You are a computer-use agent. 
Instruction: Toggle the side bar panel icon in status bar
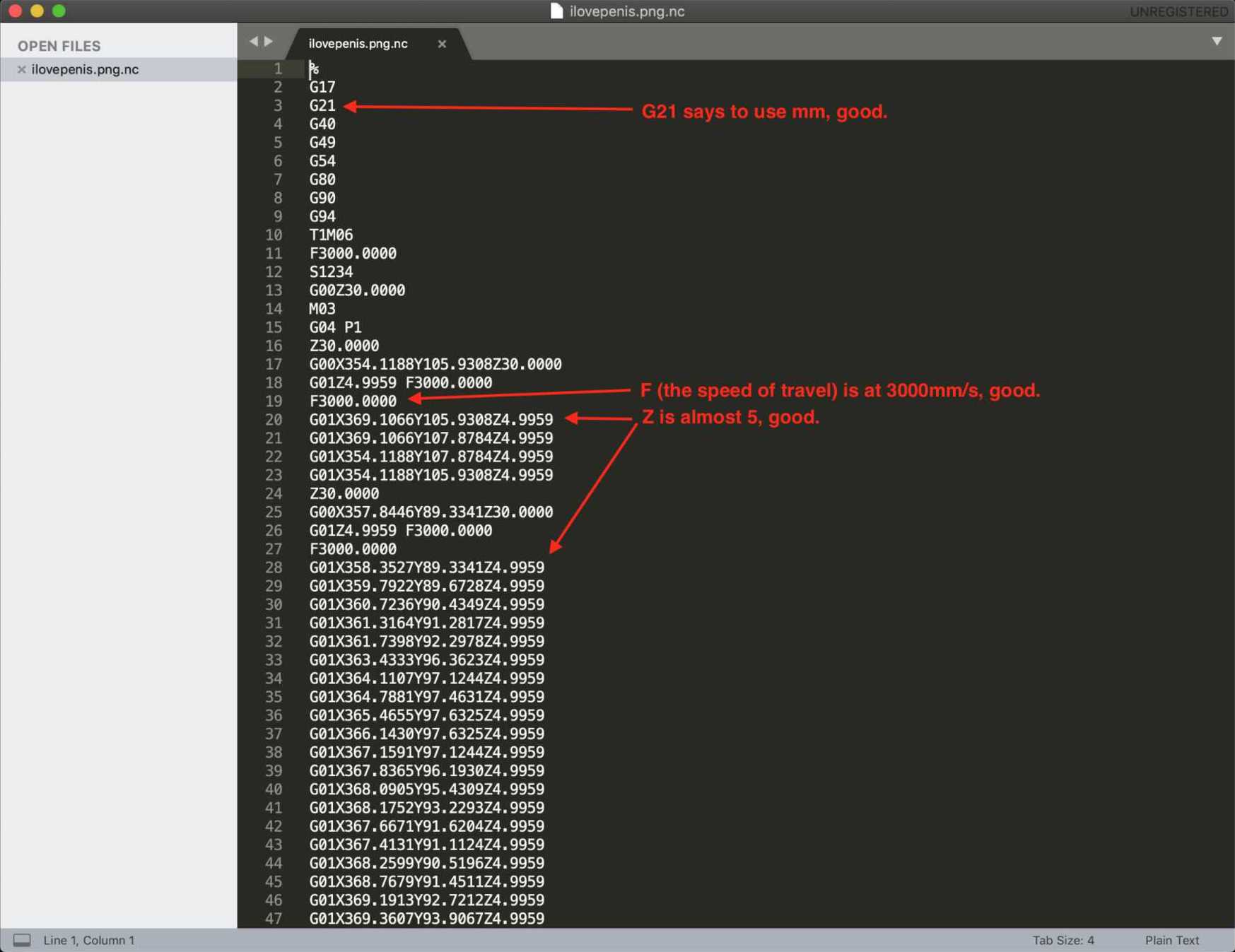pyautogui.click(x=22, y=940)
